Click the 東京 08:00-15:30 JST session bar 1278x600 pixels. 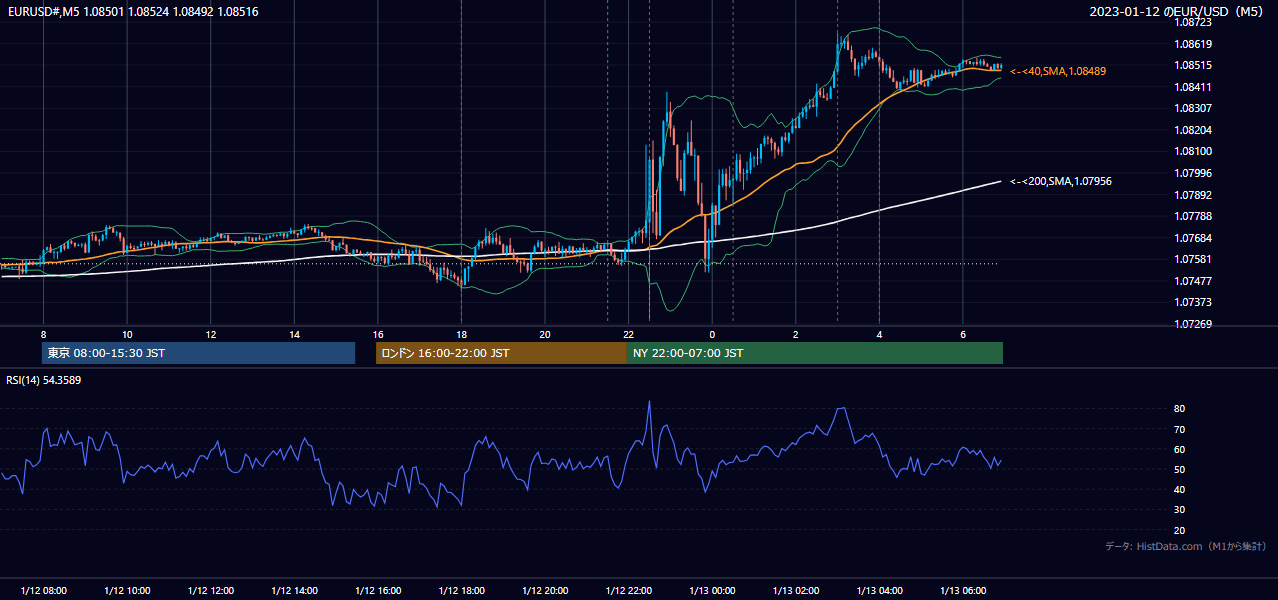[x=198, y=353]
